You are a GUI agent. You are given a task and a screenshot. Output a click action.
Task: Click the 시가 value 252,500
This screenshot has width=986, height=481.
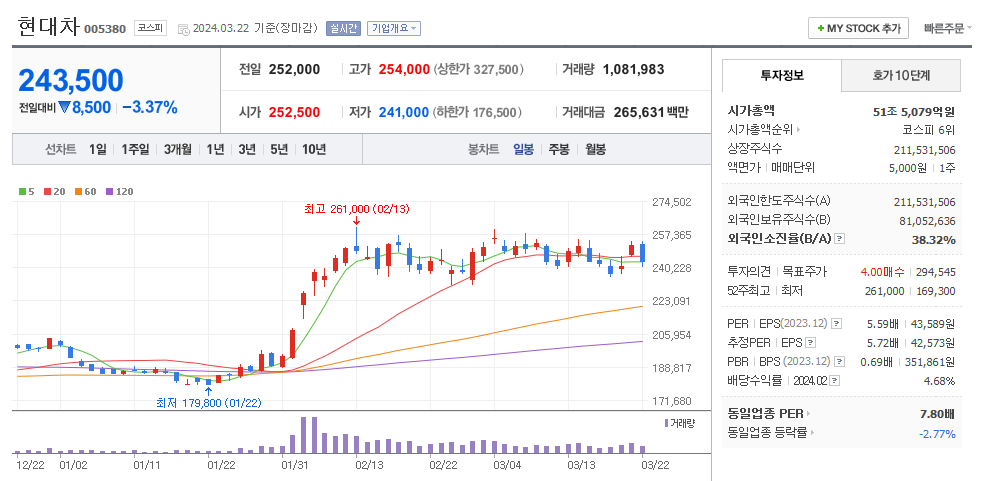point(294,113)
